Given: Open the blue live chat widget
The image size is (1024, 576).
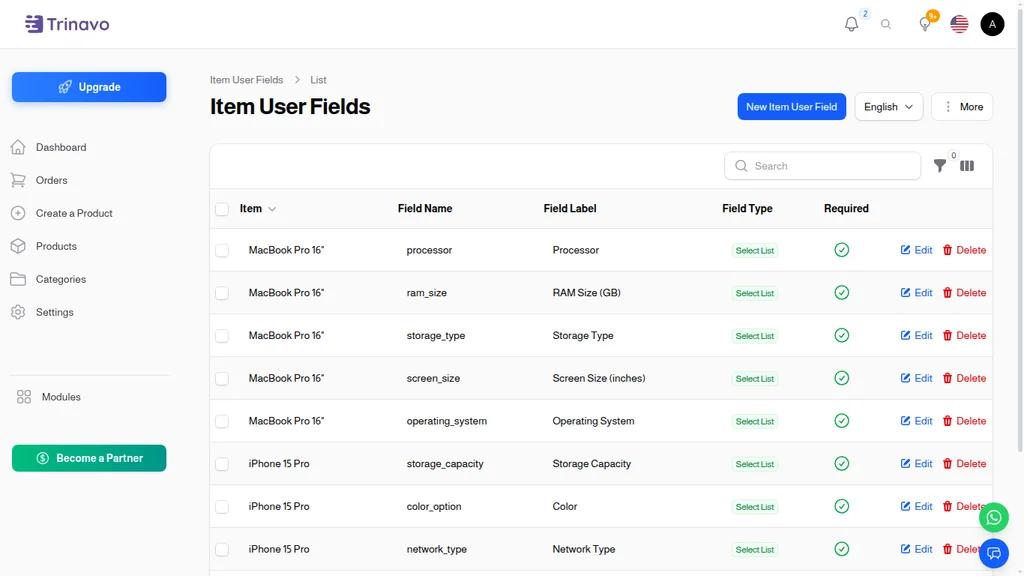Looking at the screenshot, I should [x=993, y=554].
